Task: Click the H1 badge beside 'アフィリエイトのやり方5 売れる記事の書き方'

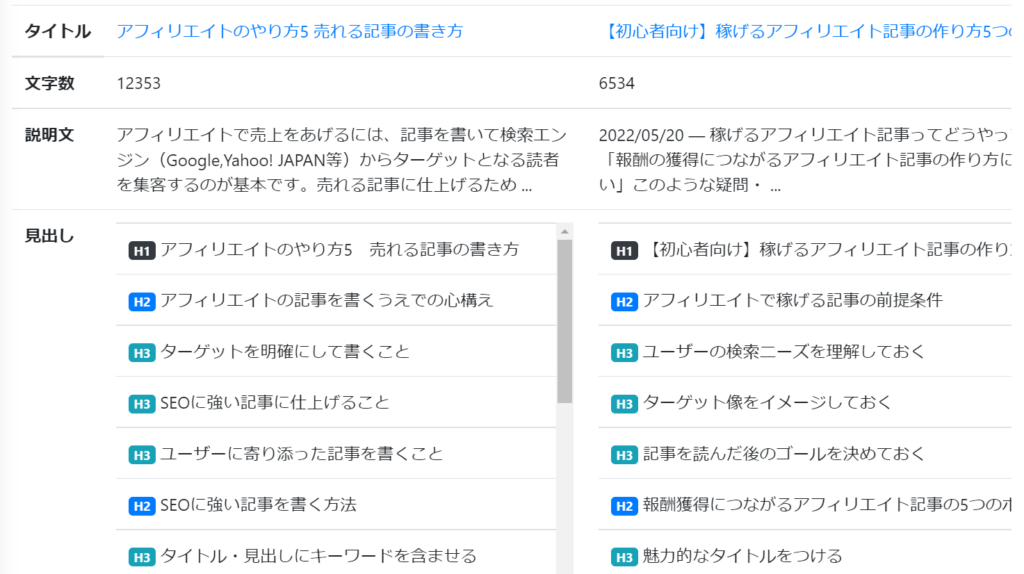Action: click(x=142, y=251)
